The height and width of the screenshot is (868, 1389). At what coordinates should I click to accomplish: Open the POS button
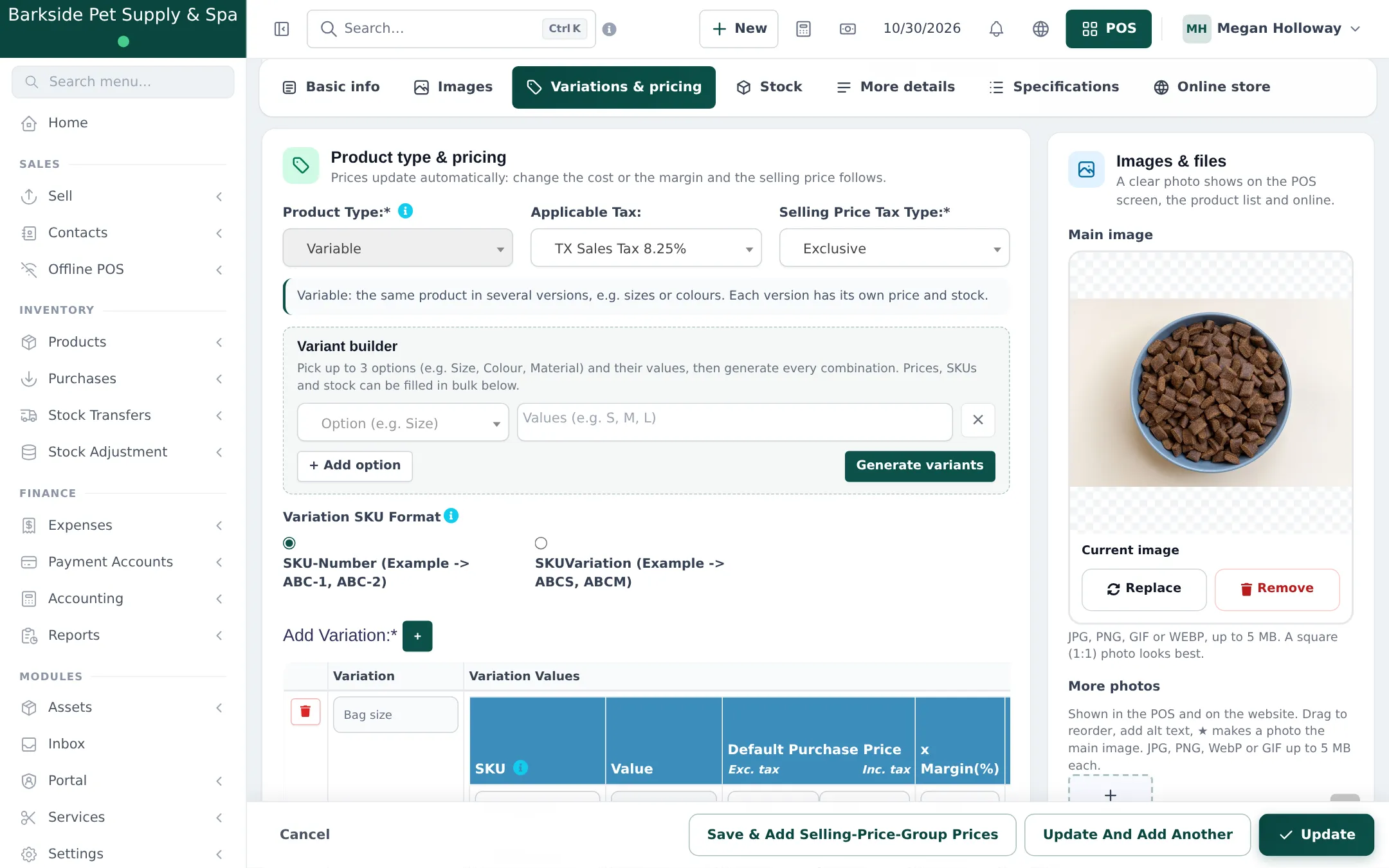pyautogui.click(x=1109, y=29)
